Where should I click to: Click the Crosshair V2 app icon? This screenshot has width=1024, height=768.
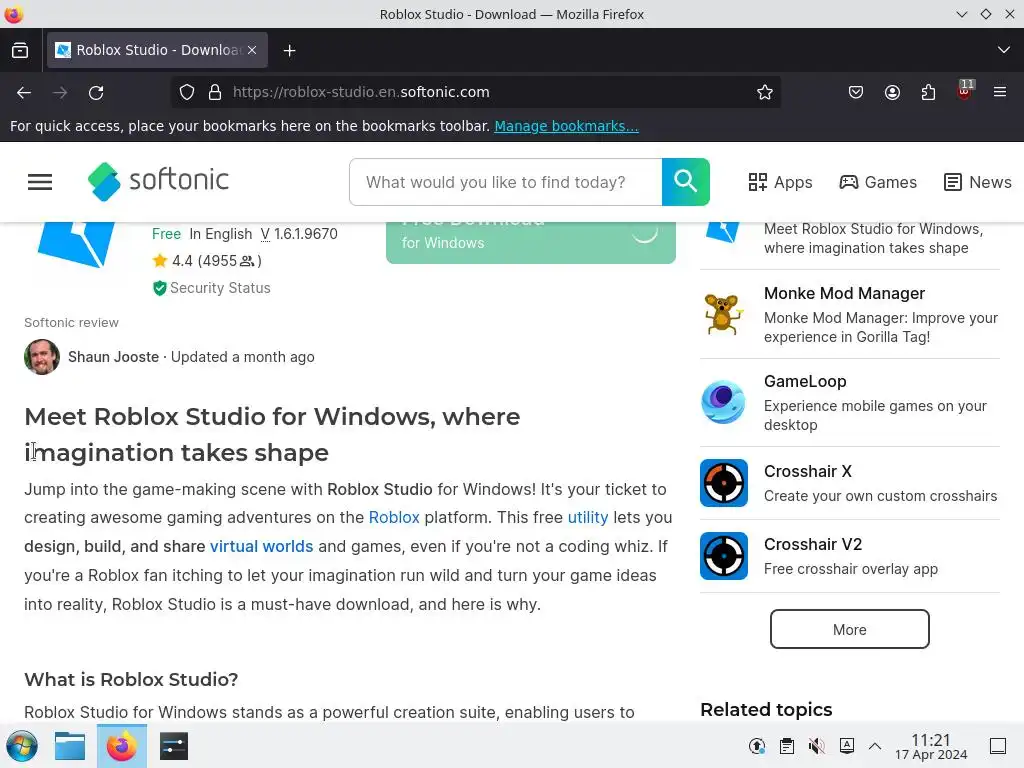pyautogui.click(x=724, y=556)
